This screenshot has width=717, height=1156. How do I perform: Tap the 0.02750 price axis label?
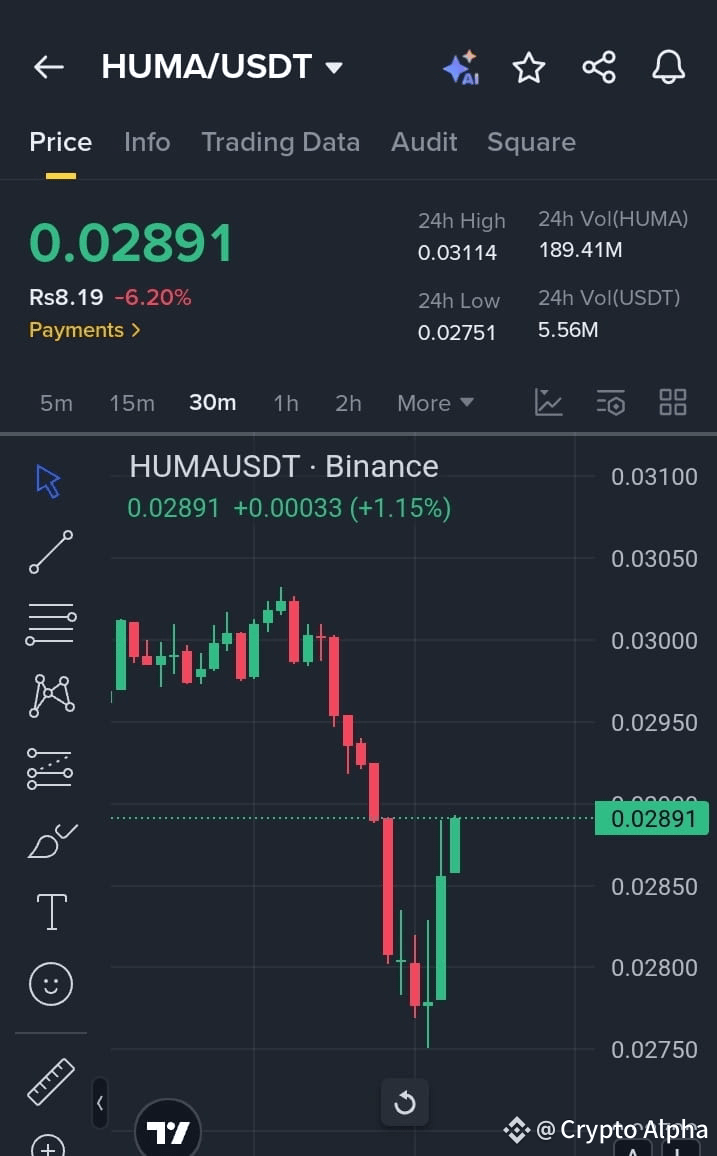click(x=654, y=1049)
